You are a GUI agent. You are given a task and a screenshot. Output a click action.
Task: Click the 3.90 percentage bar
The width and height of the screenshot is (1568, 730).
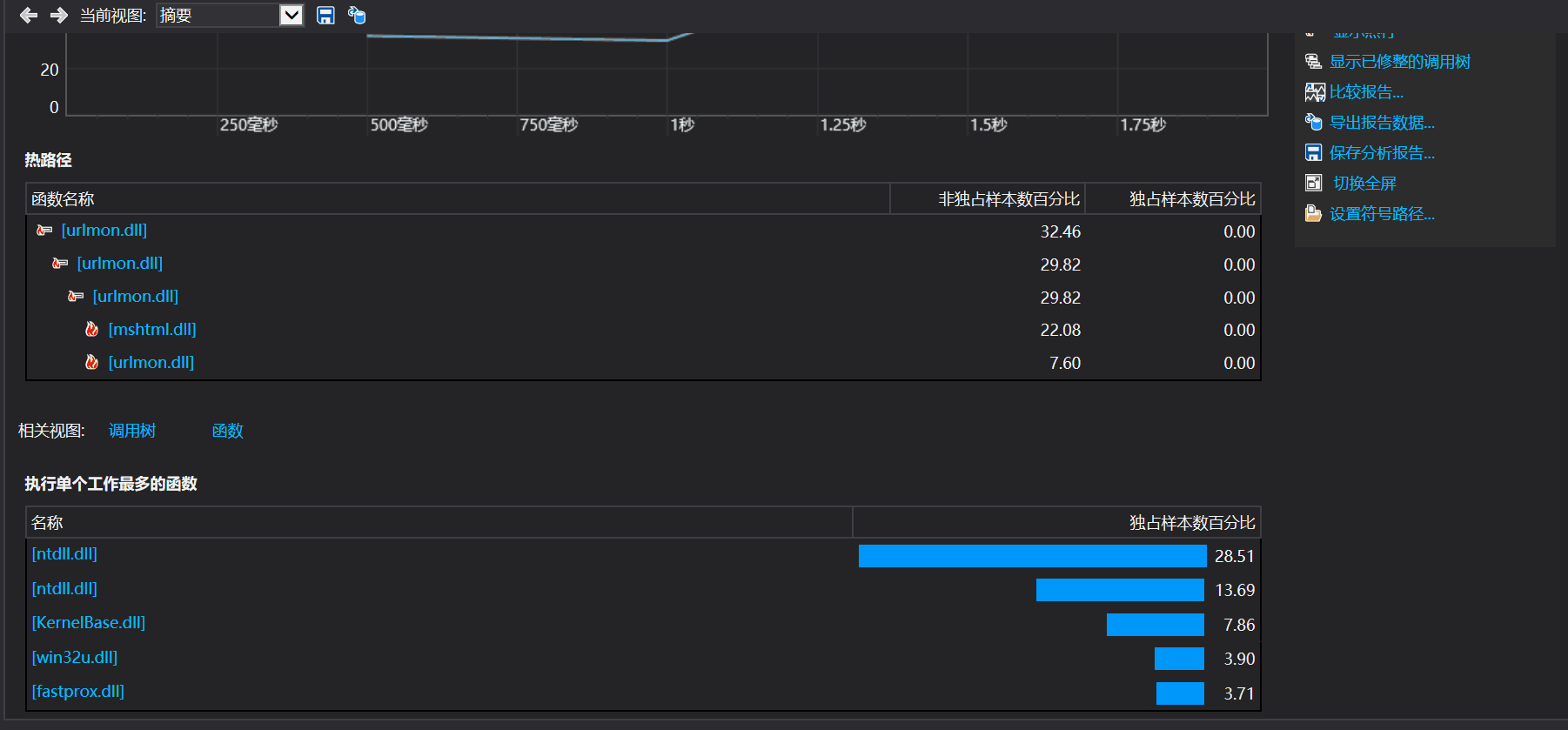point(1179,659)
